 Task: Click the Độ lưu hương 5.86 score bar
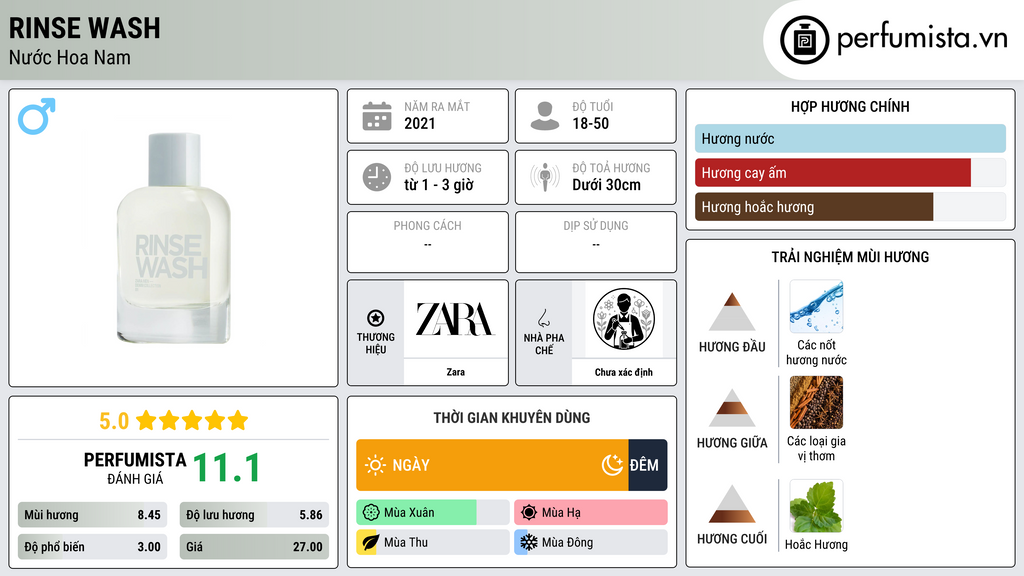pyautogui.click(x=254, y=515)
